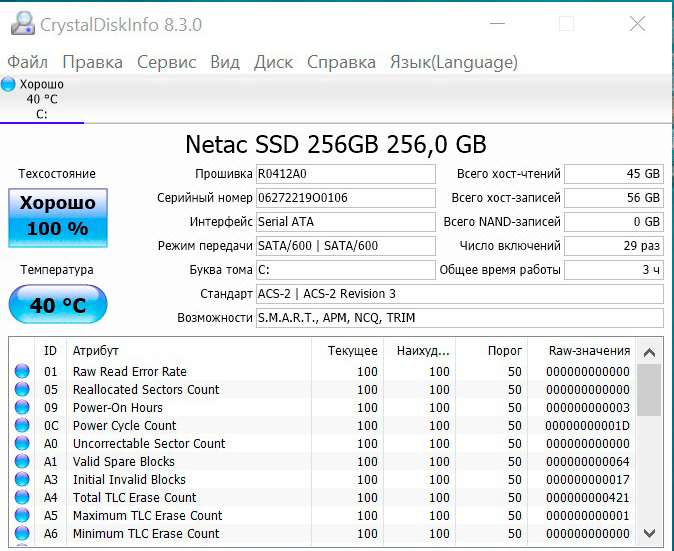Click status icon for Reallocated Sectors Count
This screenshot has height=551, width=674.
pyautogui.click(x=22, y=390)
